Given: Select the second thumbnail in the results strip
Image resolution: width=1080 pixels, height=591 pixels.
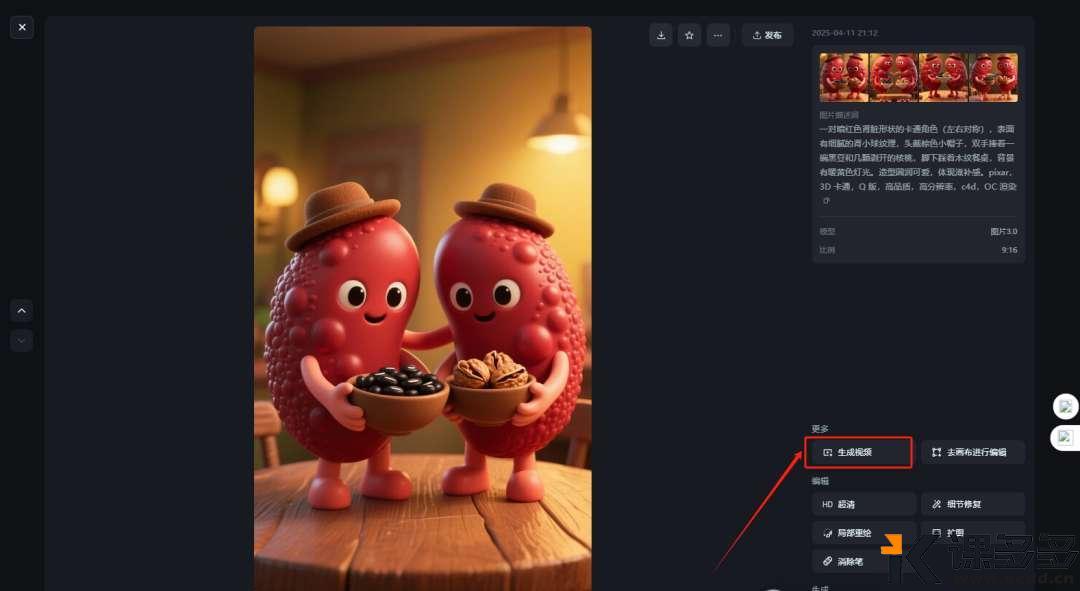Looking at the screenshot, I should [x=893, y=78].
